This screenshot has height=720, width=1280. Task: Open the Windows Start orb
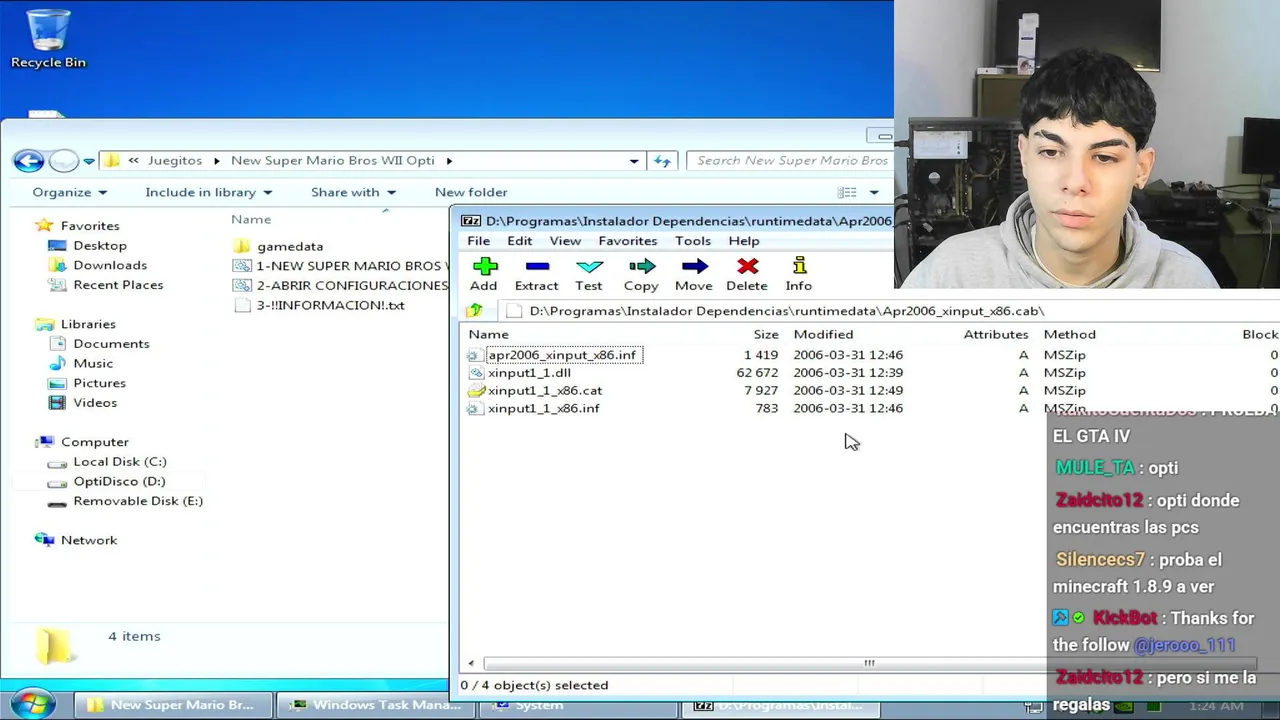click(x=32, y=704)
